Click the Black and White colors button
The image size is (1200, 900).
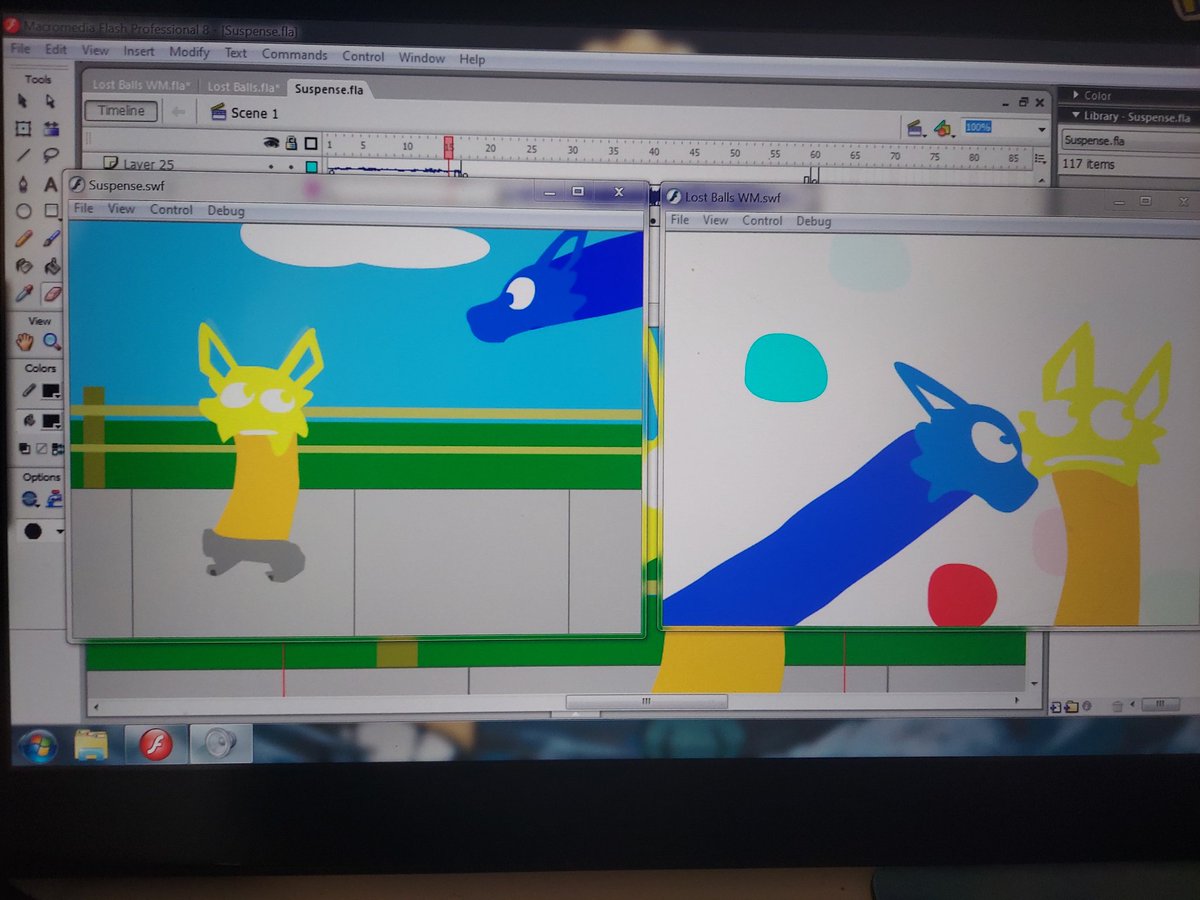(x=25, y=449)
